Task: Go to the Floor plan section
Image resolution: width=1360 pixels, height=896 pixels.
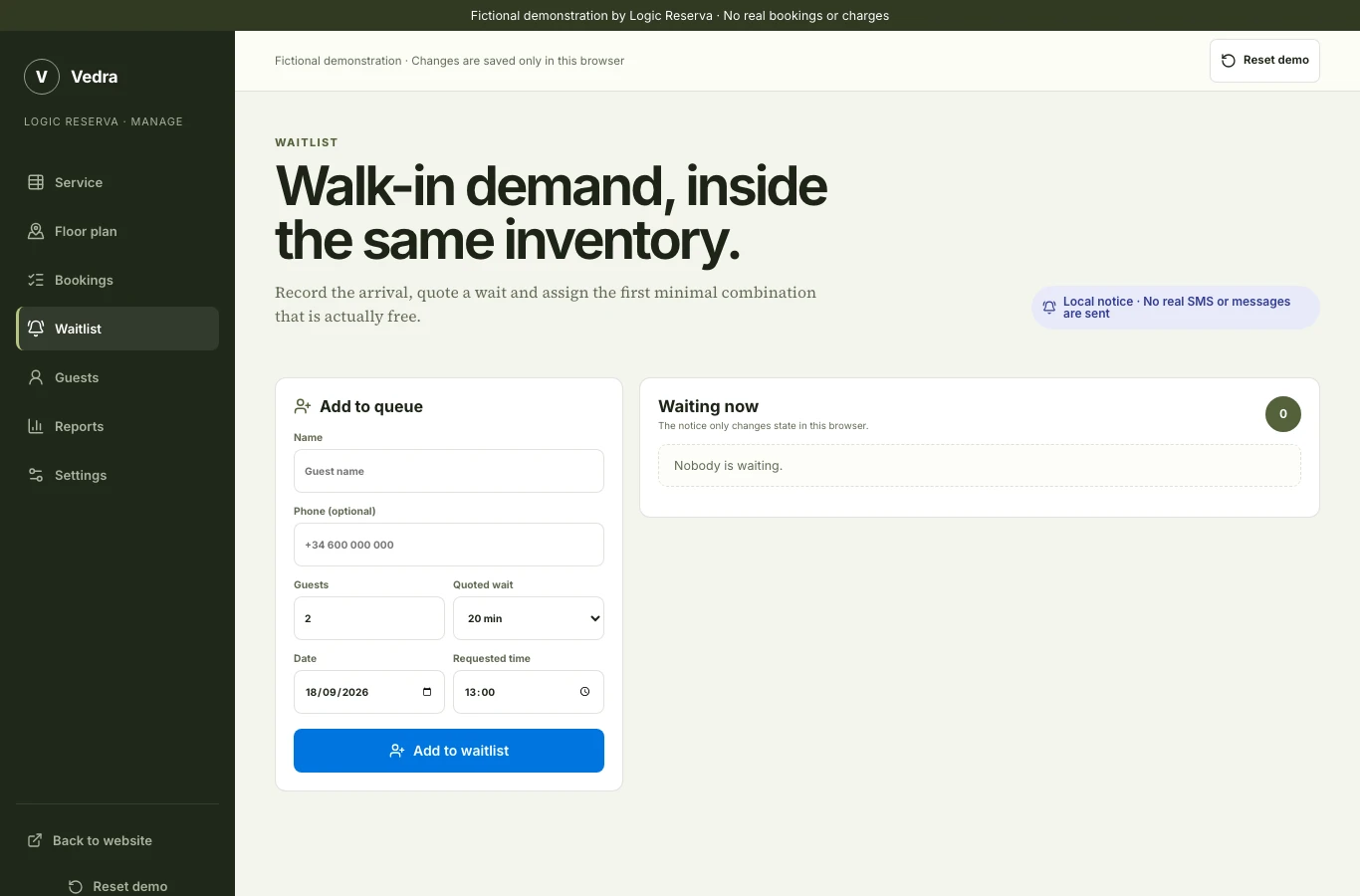Action: 117,231
